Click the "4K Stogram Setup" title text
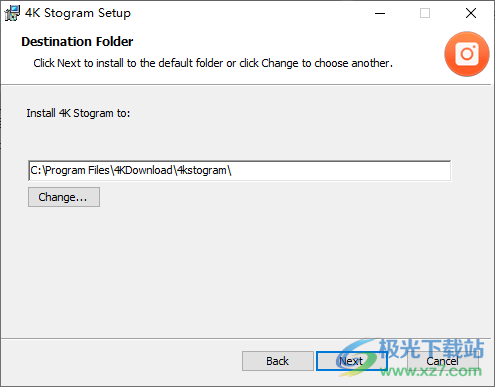Screen dimensions: 495x387 tap(78, 13)
